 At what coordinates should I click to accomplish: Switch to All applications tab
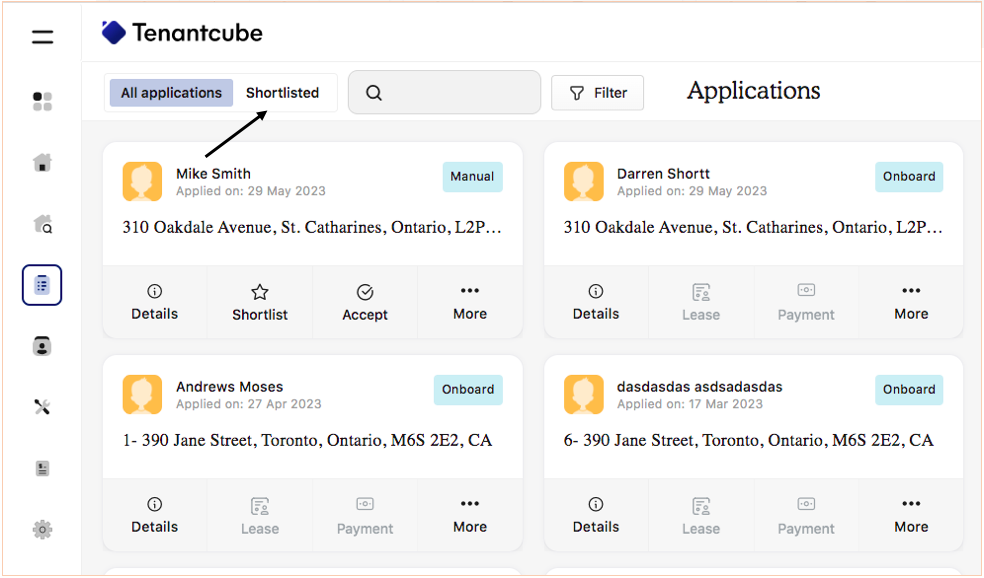pyautogui.click(x=171, y=93)
